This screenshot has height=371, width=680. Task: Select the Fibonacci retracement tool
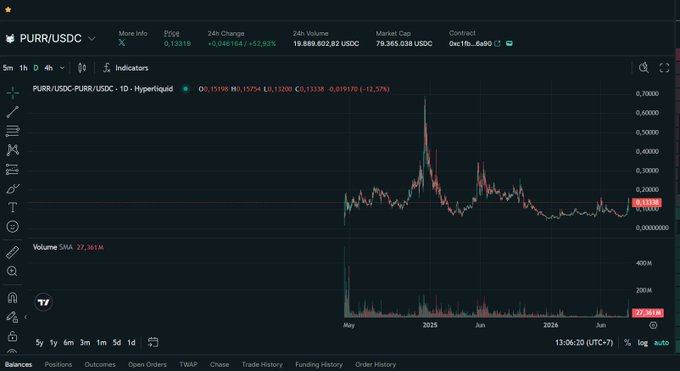13,131
